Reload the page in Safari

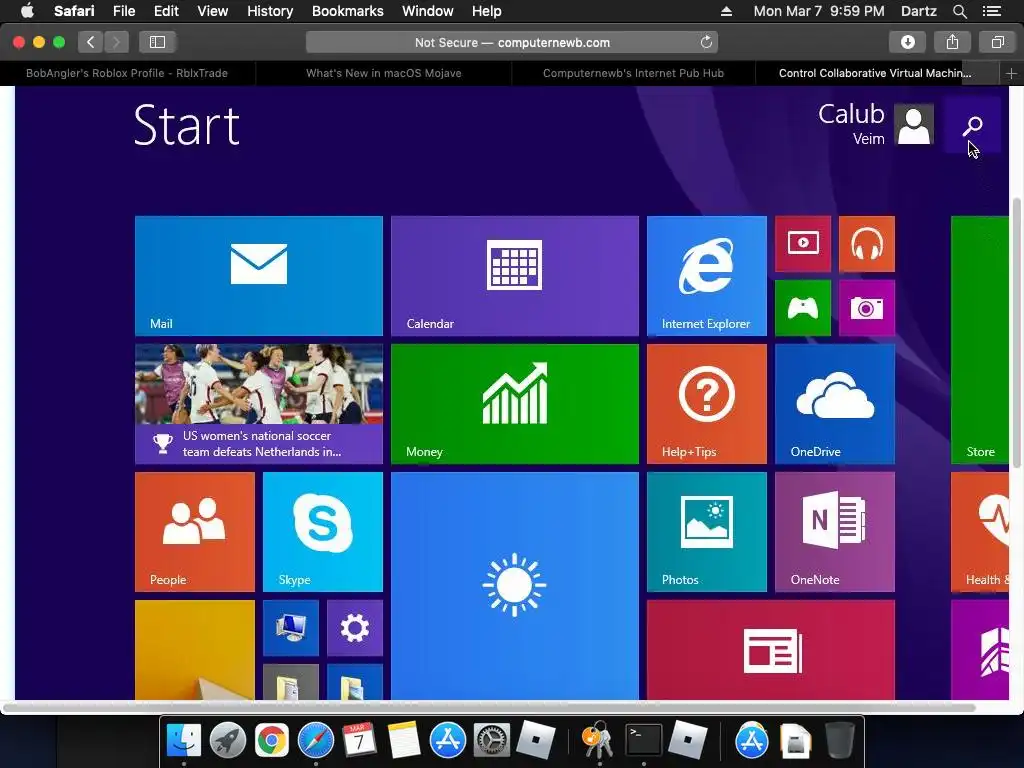tap(706, 42)
